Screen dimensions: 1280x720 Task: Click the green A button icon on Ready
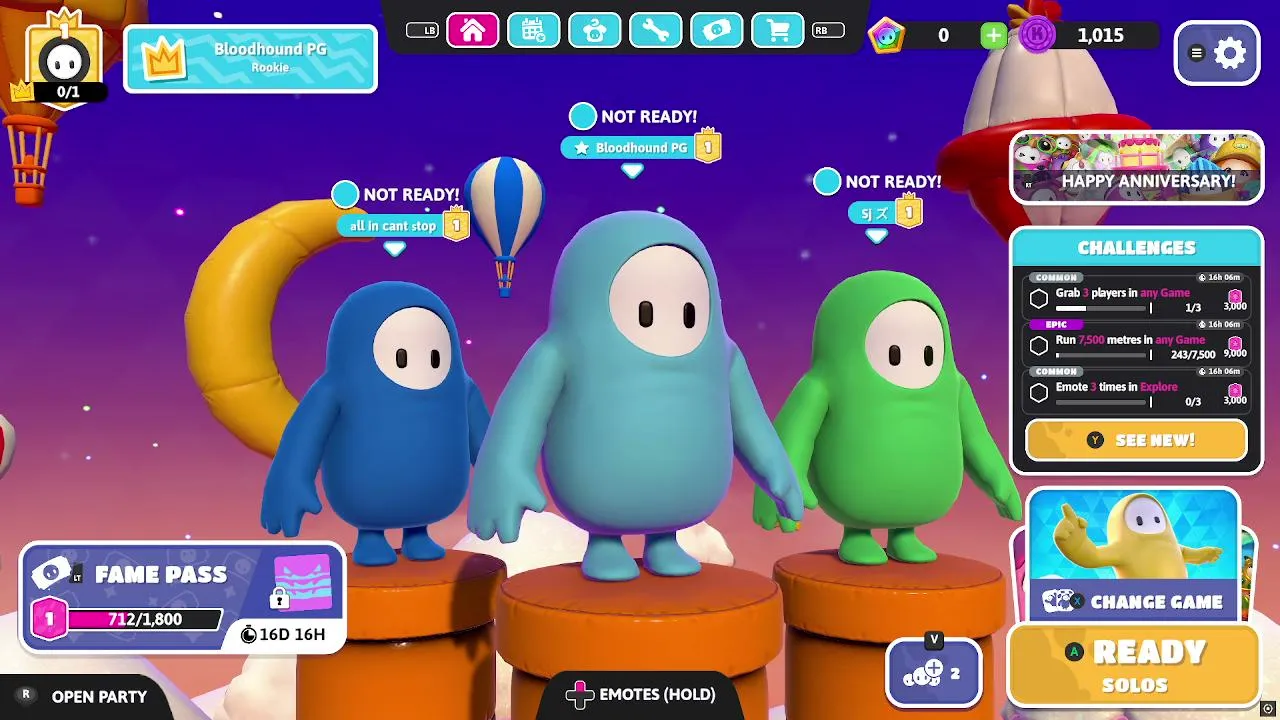pos(1074,652)
